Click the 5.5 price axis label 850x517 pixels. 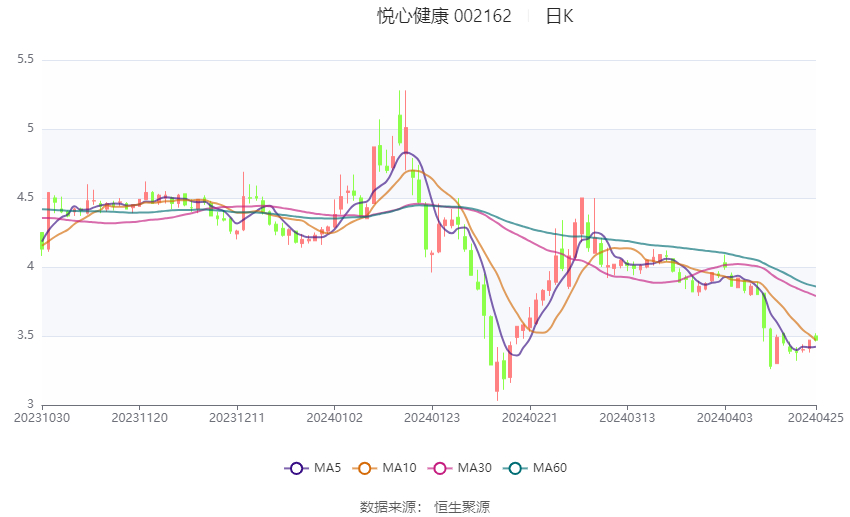[25, 59]
